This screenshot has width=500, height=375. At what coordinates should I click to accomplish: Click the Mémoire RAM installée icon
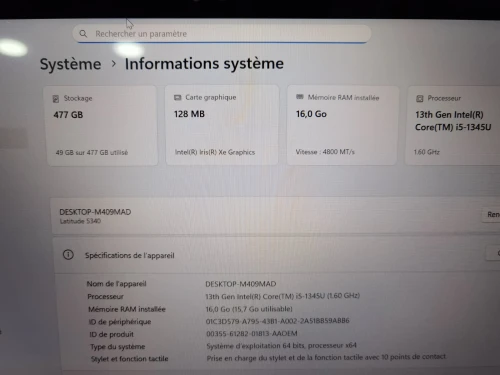[300, 97]
